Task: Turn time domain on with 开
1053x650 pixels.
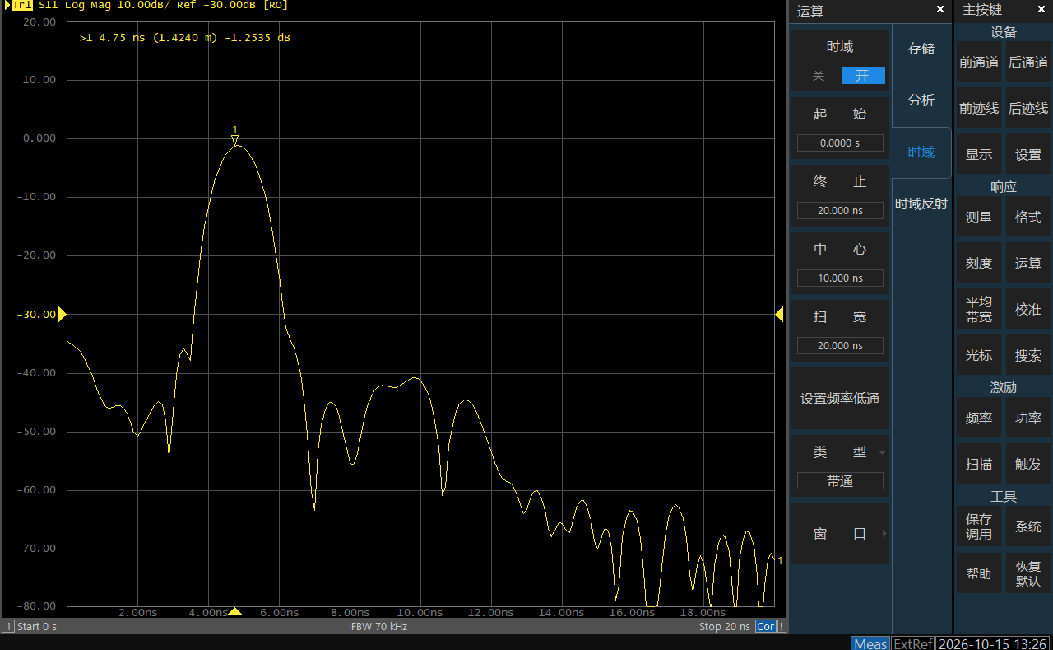Action: [x=863, y=76]
